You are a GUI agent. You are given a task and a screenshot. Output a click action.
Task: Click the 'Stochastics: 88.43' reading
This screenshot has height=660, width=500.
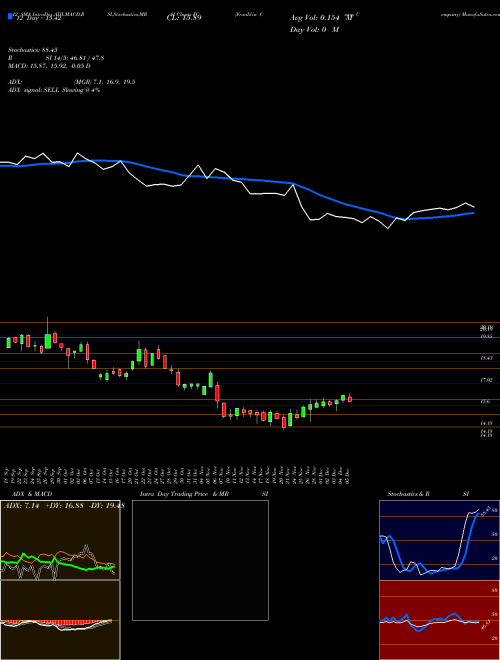pos(35,50)
